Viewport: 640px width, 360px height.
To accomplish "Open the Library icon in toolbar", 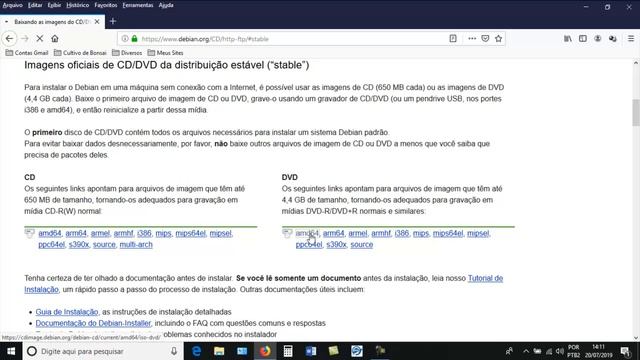I will pyautogui.click(x=568, y=39).
